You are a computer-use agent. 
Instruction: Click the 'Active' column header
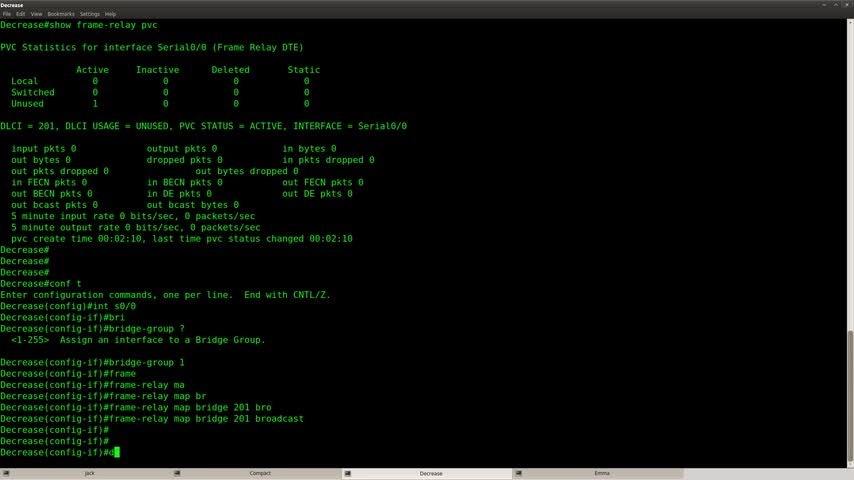[x=92, y=70]
